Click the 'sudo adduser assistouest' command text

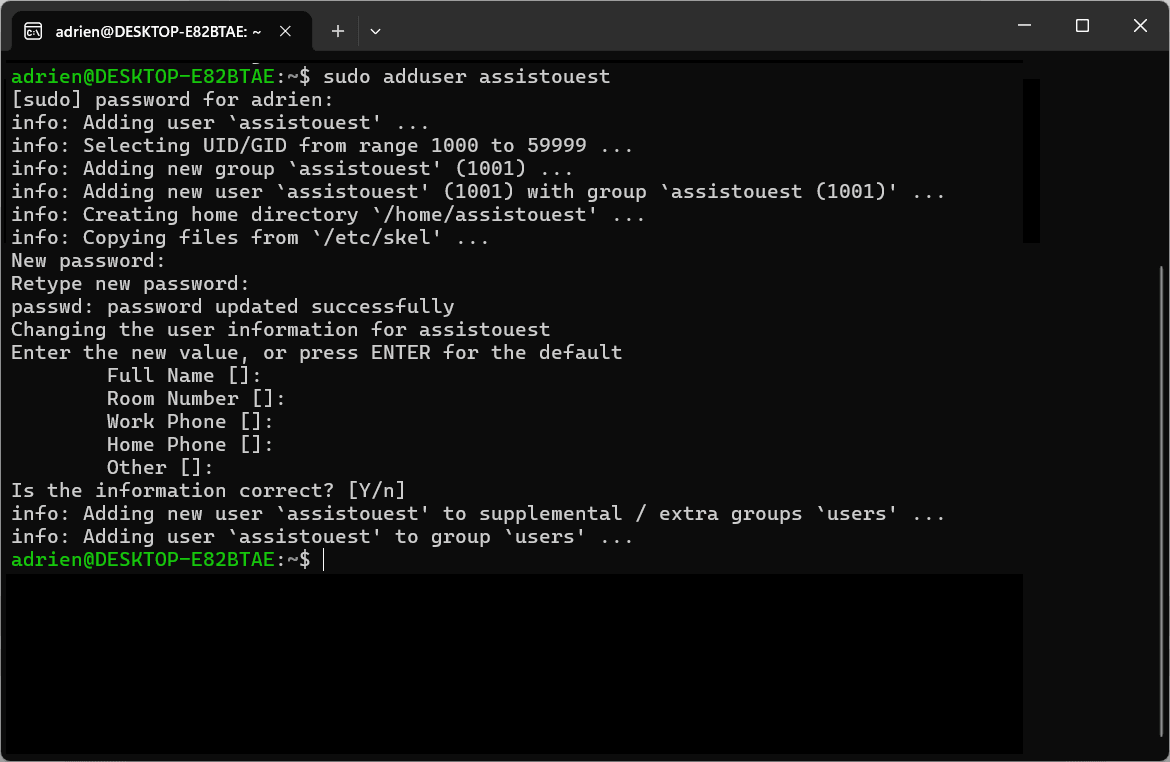click(466, 76)
